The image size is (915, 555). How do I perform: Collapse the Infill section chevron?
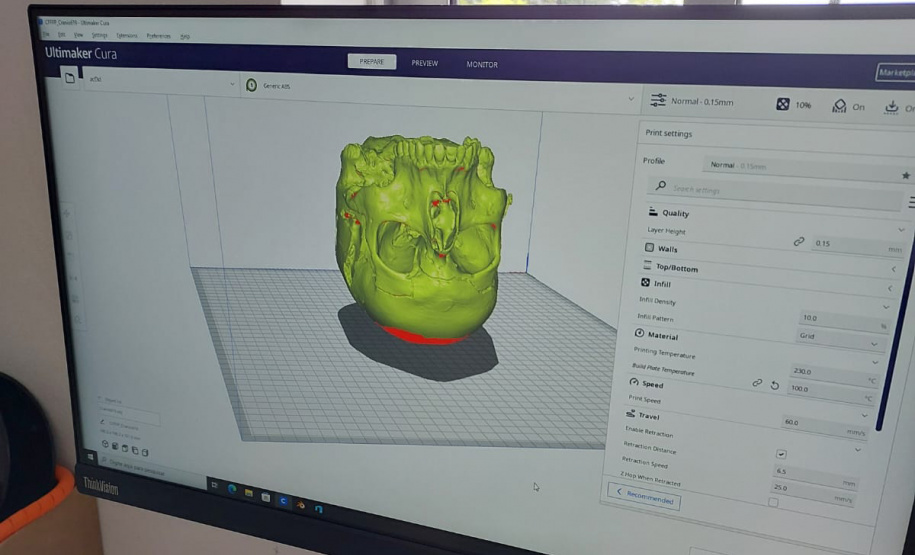(886, 307)
